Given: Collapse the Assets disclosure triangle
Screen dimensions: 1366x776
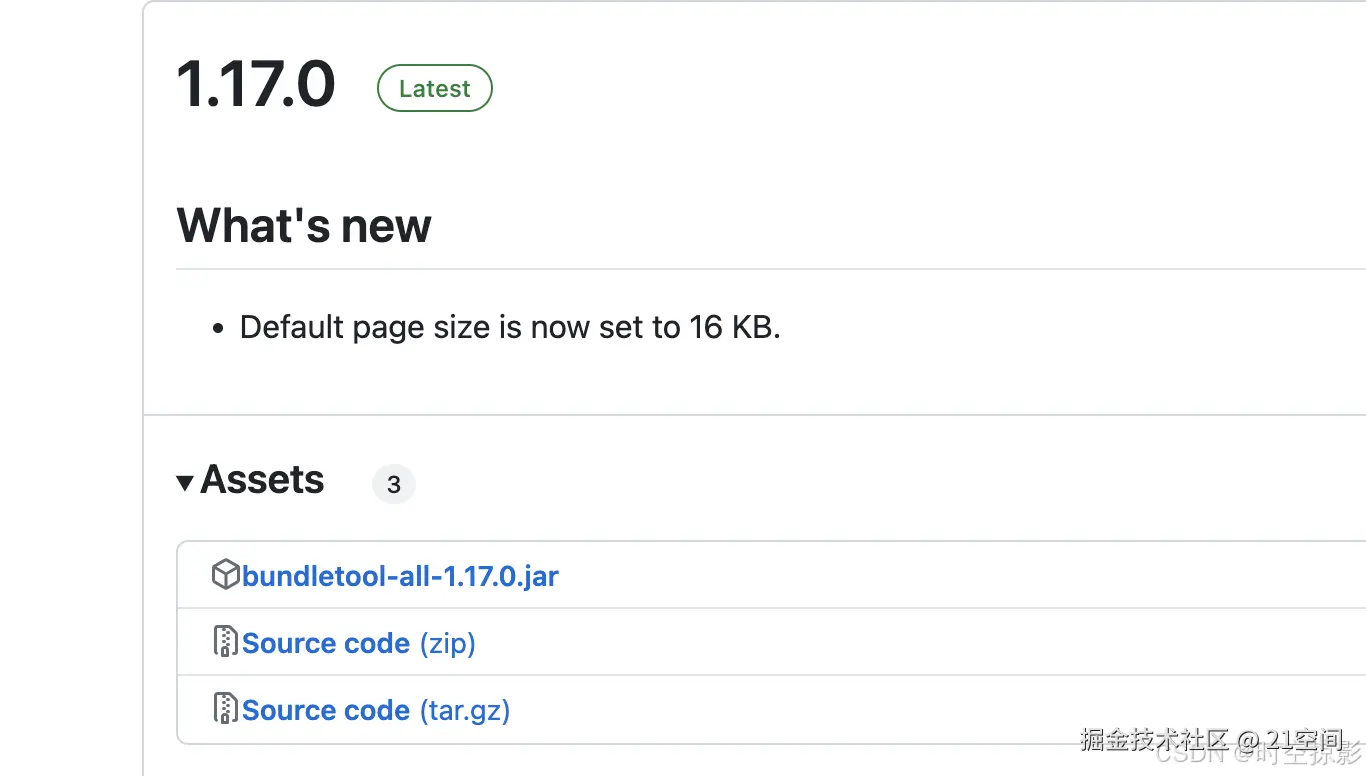Looking at the screenshot, I should 185,483.
